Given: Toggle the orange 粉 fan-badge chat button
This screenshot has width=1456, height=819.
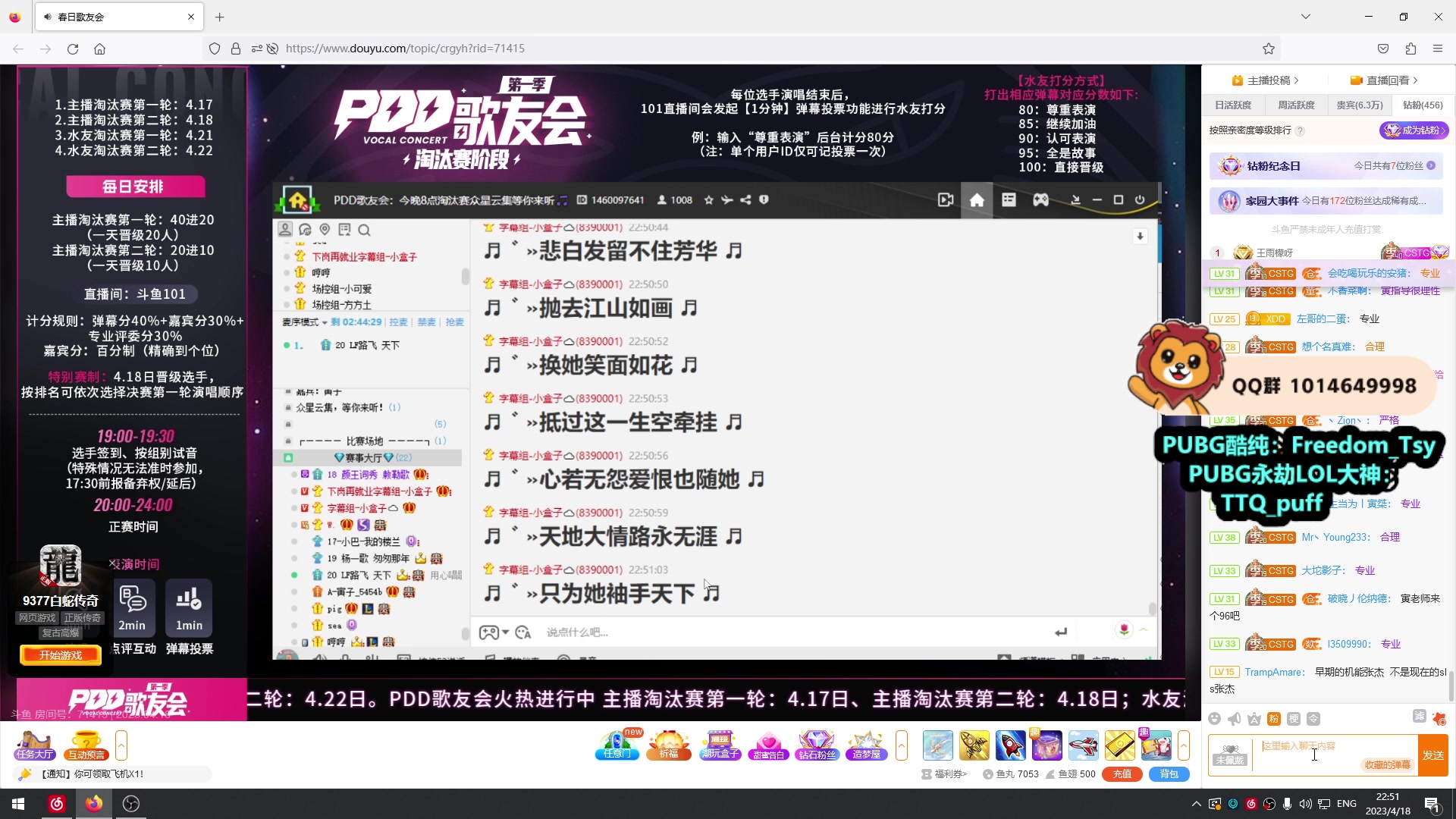Looking at the screenshot, I should pyautogui.click(x=1274, y=719).
